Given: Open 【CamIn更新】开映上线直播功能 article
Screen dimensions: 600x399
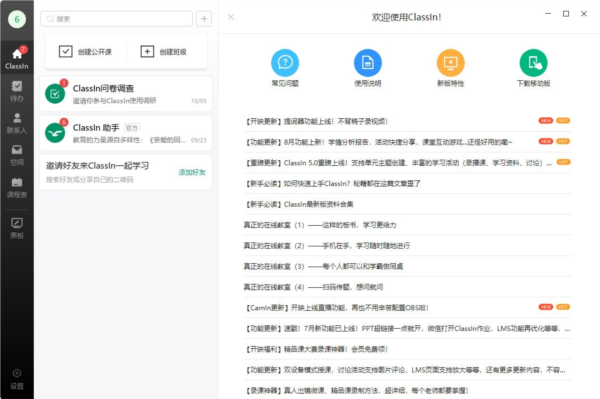Looking at the screenshot, I should point(407,308).
